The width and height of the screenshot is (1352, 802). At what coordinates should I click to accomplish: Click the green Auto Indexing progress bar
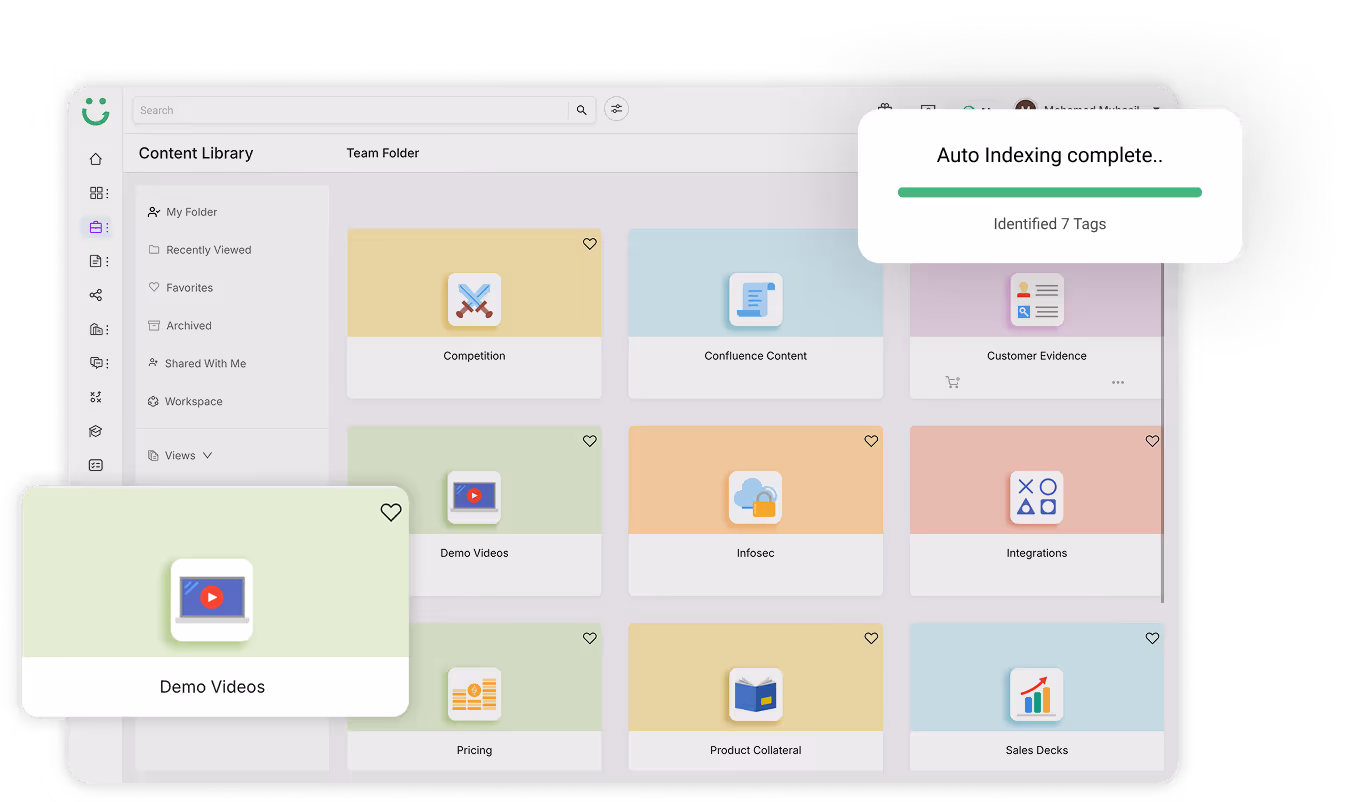(1050, 193)
